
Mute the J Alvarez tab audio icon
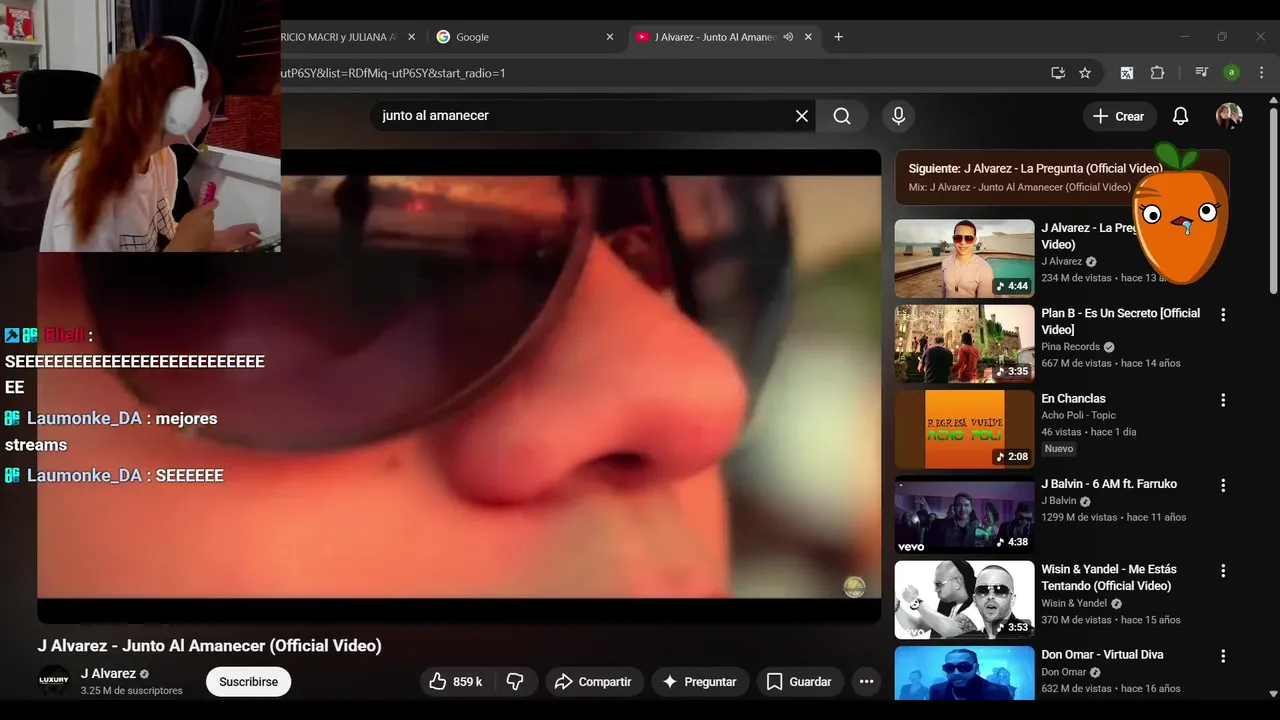pos(788,37)
